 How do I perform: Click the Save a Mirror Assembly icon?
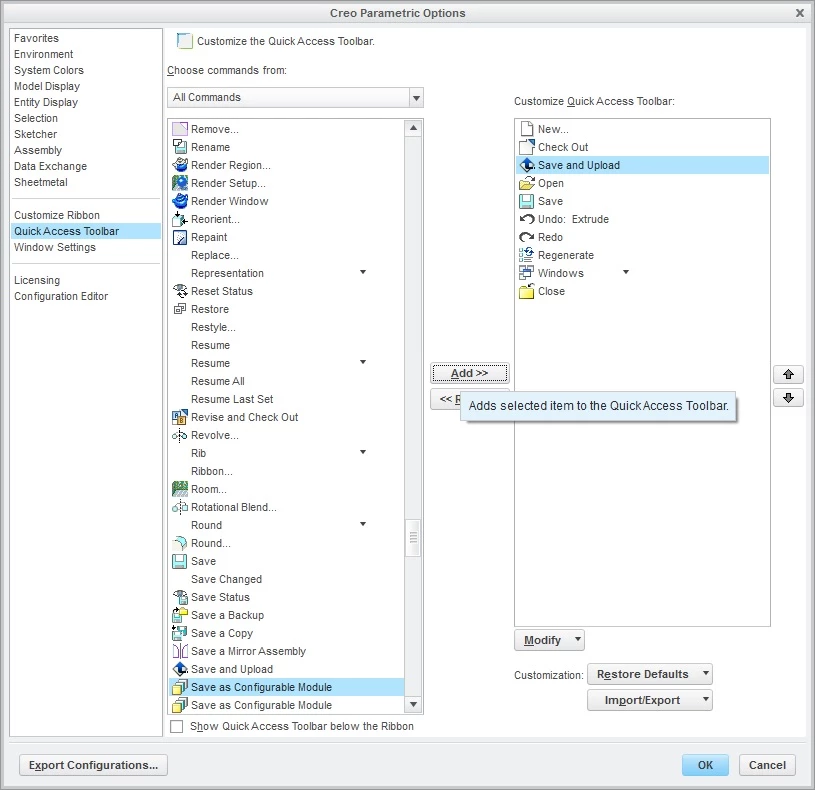[x=179, y=651]
